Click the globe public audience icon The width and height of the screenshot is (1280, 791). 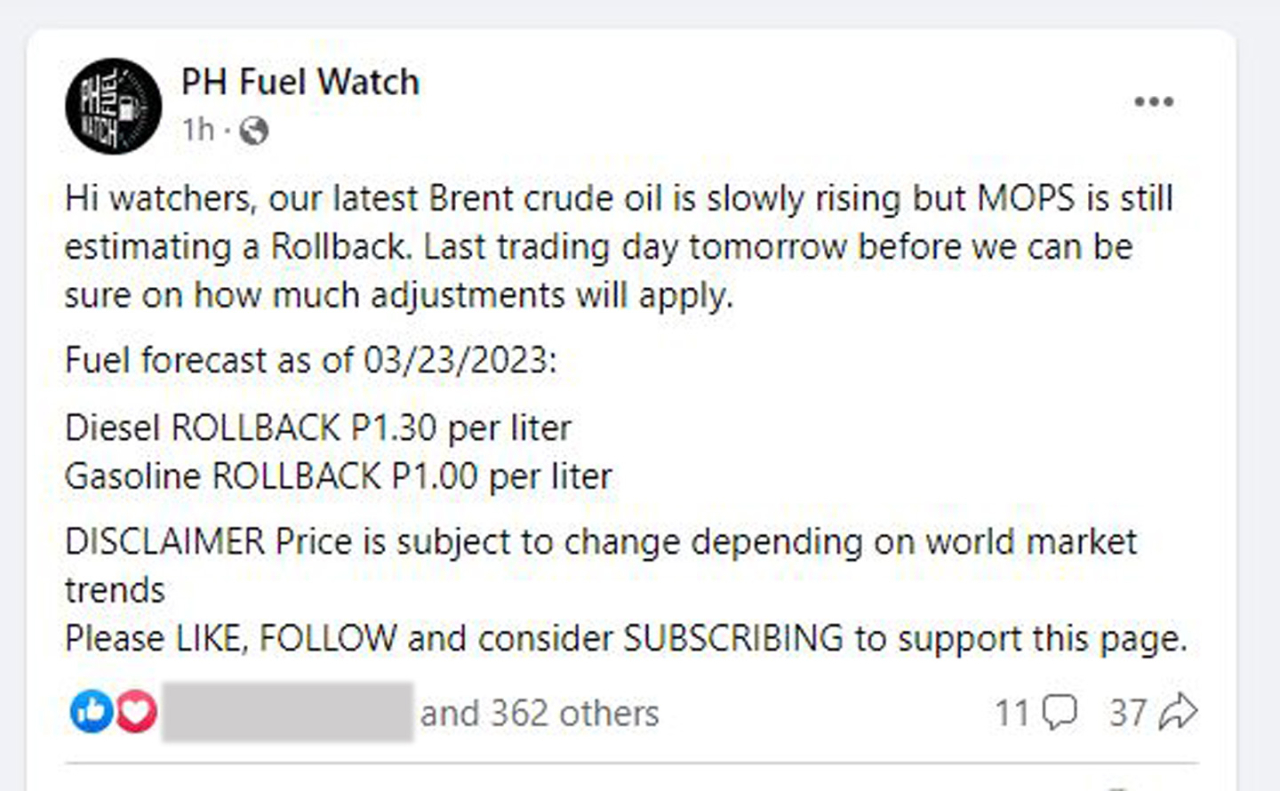tap(254, 131)
